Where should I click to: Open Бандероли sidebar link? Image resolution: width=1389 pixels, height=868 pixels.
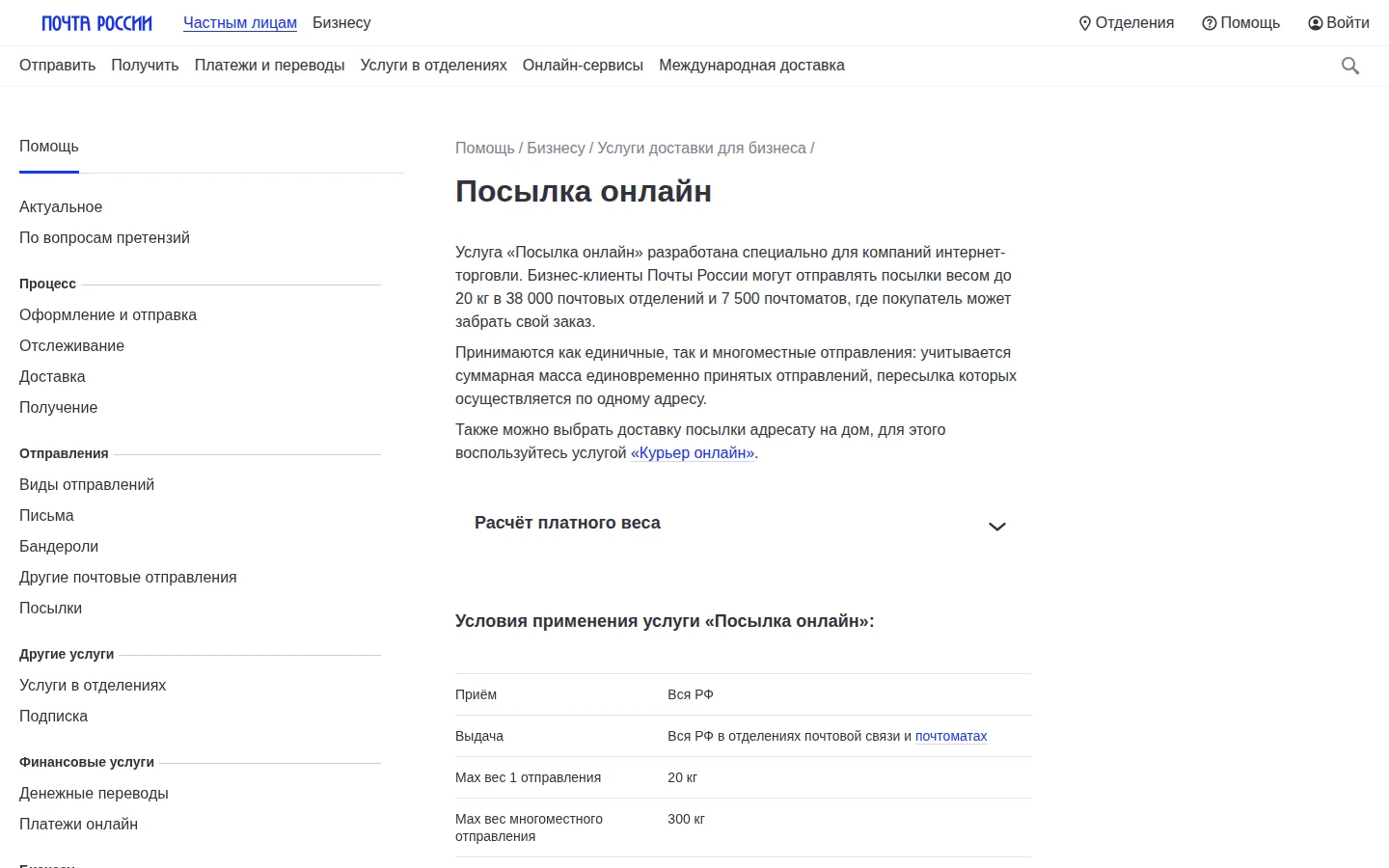(x=59, y=547)
